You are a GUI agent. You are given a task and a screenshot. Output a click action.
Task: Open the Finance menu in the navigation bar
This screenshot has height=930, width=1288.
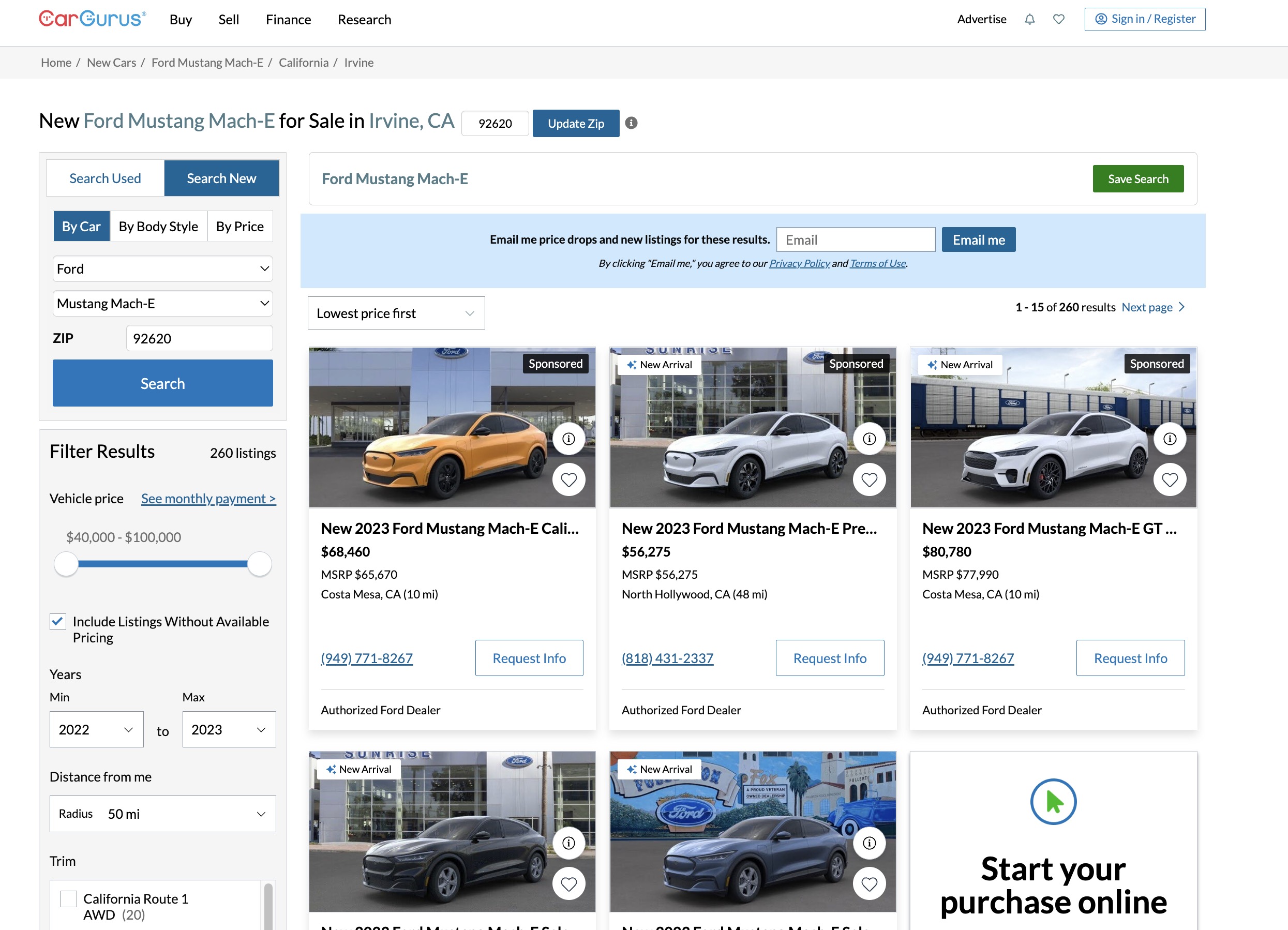(288, 19)
